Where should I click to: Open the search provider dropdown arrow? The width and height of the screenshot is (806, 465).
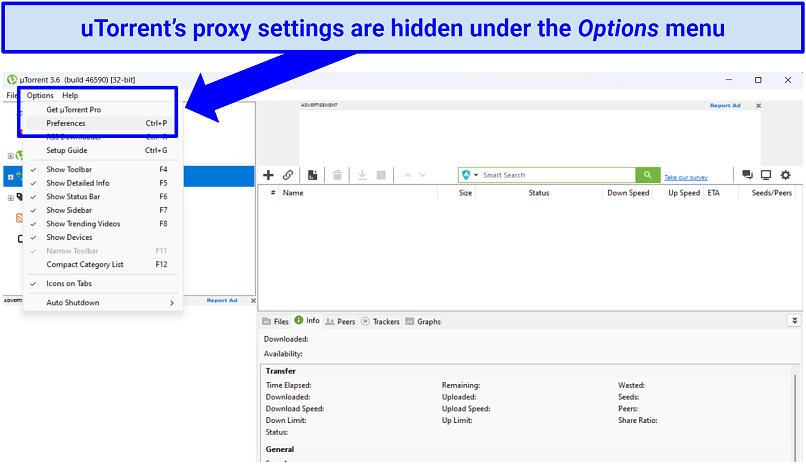(476, 175)
